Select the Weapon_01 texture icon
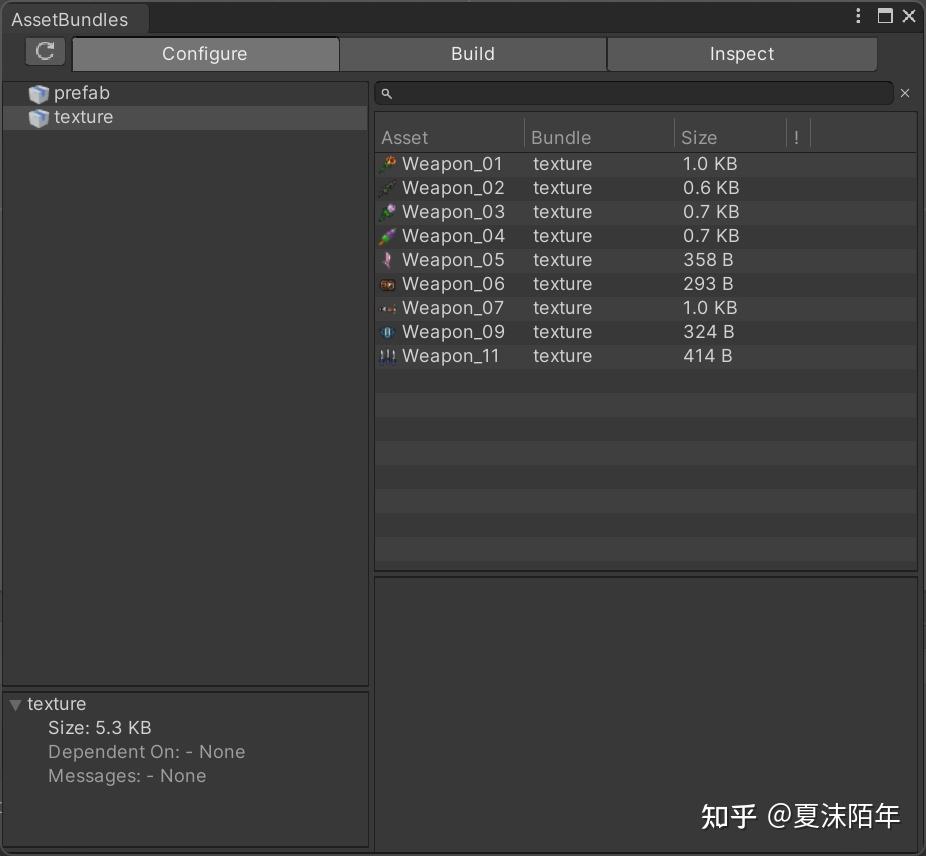 coord(386,163)
